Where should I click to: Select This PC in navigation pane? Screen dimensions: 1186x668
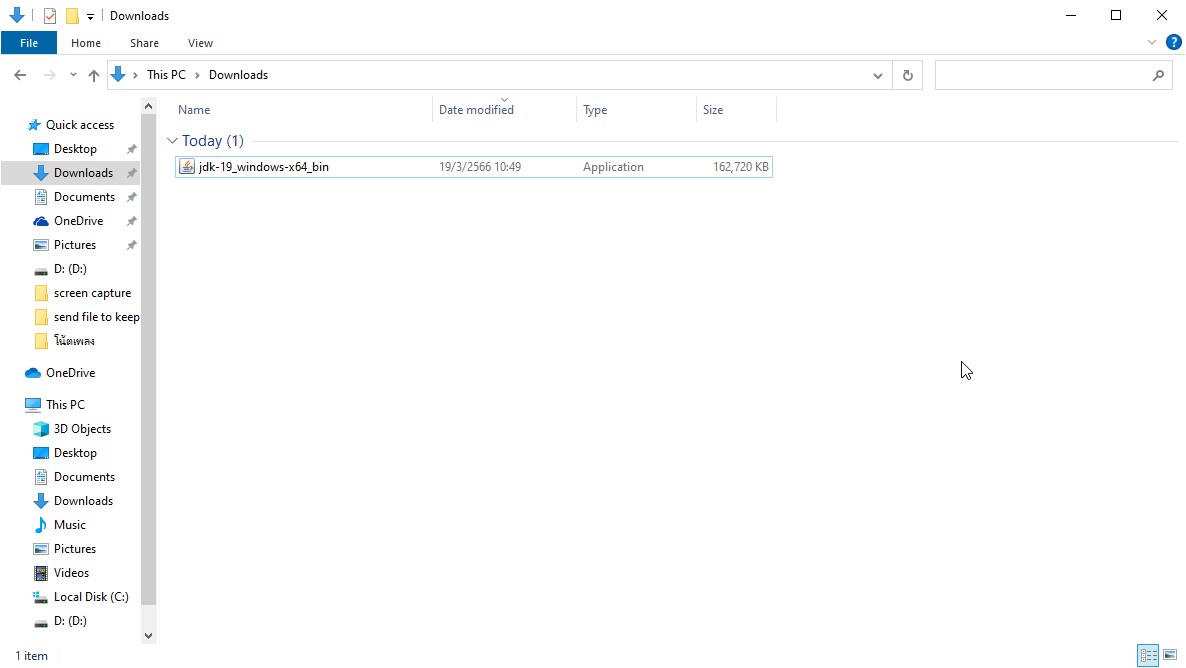[x=65, y=405]
